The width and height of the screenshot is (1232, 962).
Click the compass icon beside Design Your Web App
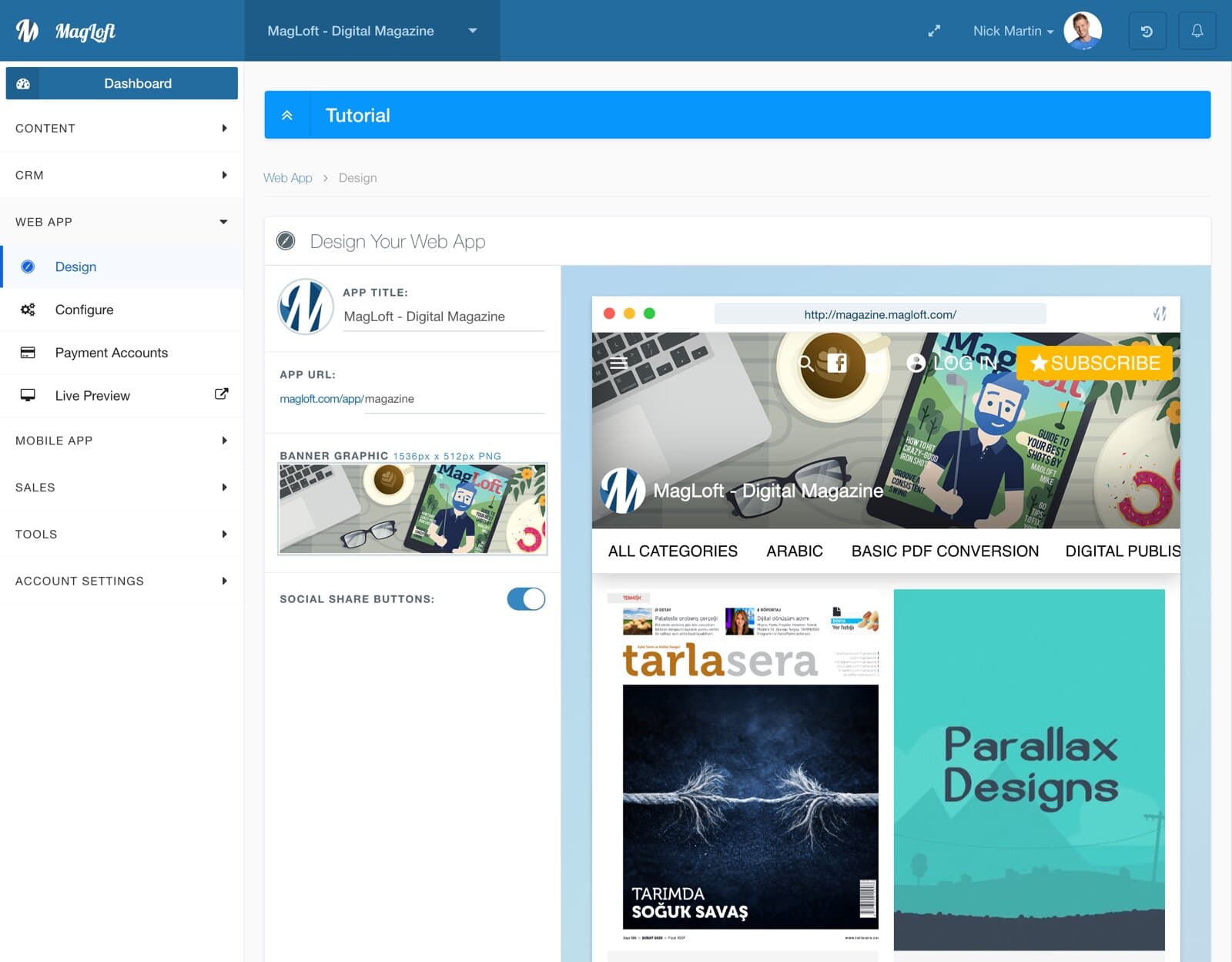coord(286,241)
